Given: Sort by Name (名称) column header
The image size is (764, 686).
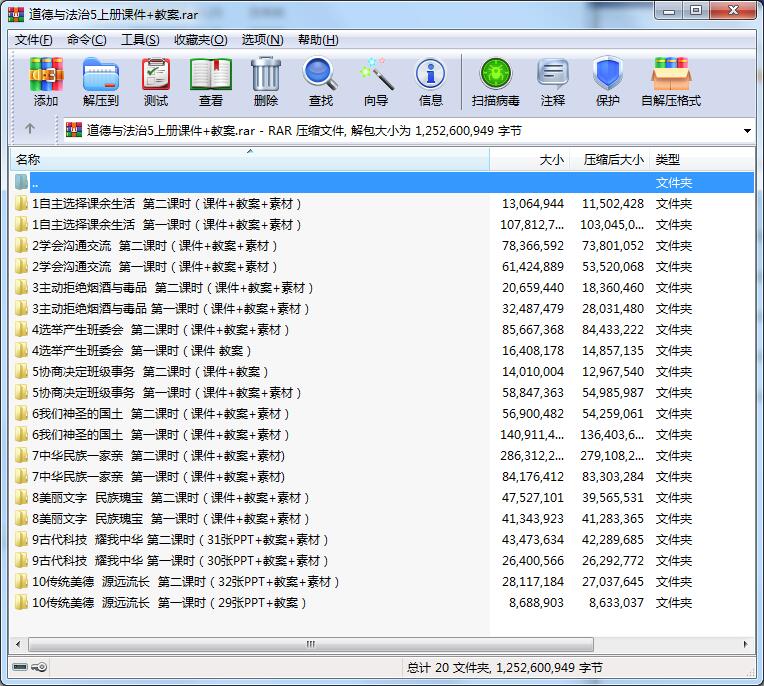Looking at the screenshot, I should (249, 159).
